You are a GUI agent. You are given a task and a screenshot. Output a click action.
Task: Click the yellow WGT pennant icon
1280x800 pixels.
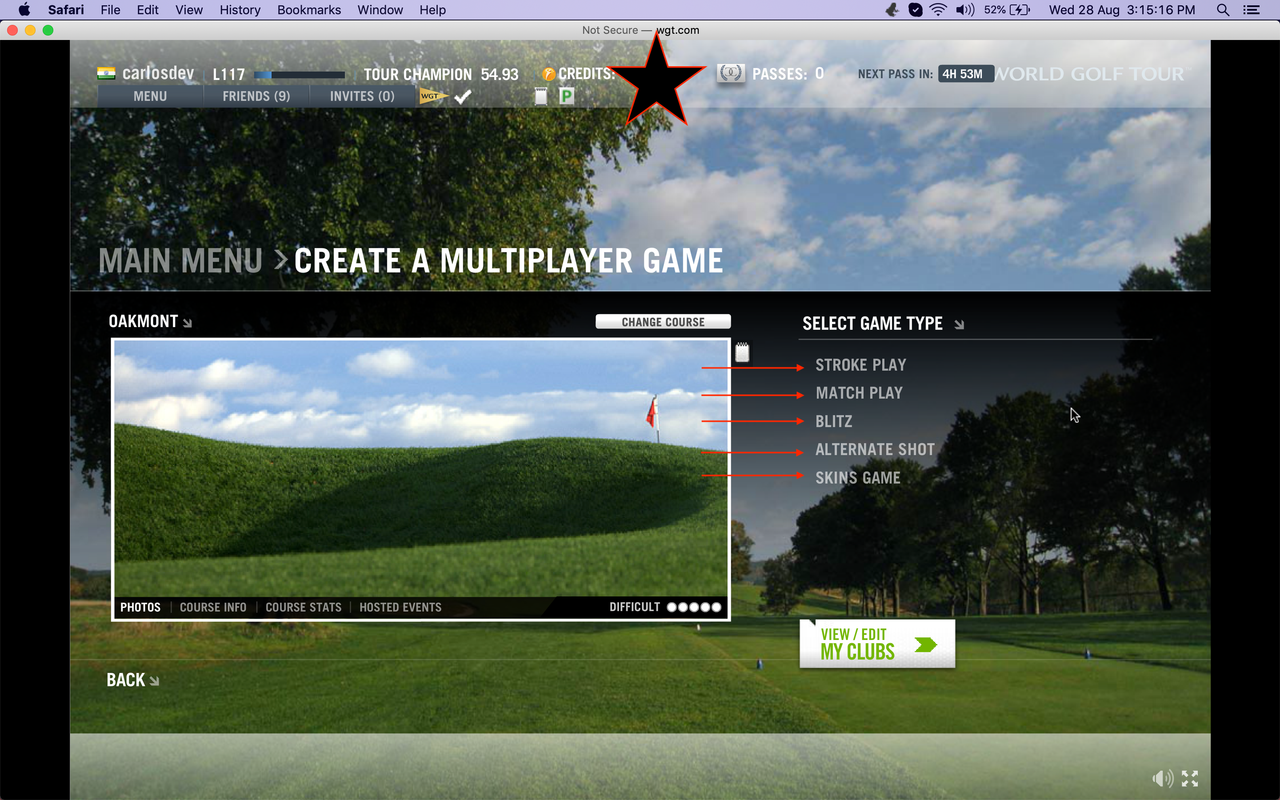click(x=433, y=97)
